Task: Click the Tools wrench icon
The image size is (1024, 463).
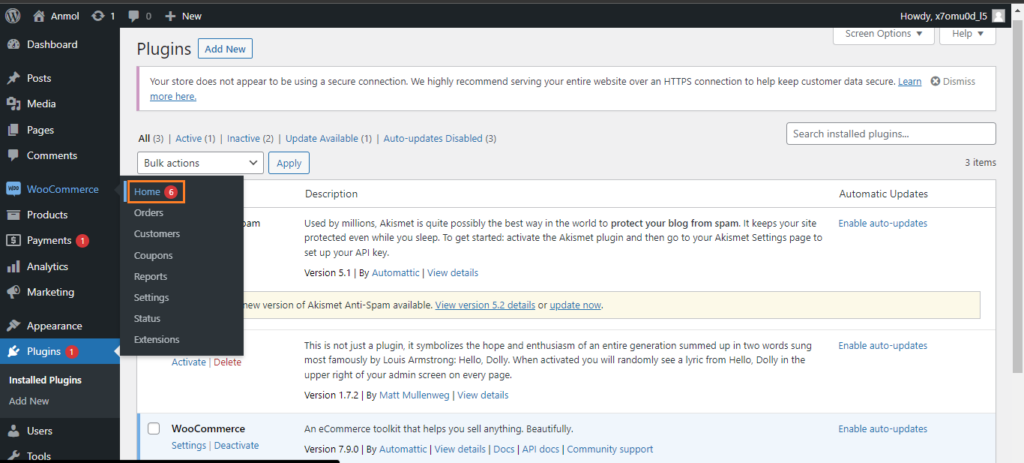Action: [13, 456]
